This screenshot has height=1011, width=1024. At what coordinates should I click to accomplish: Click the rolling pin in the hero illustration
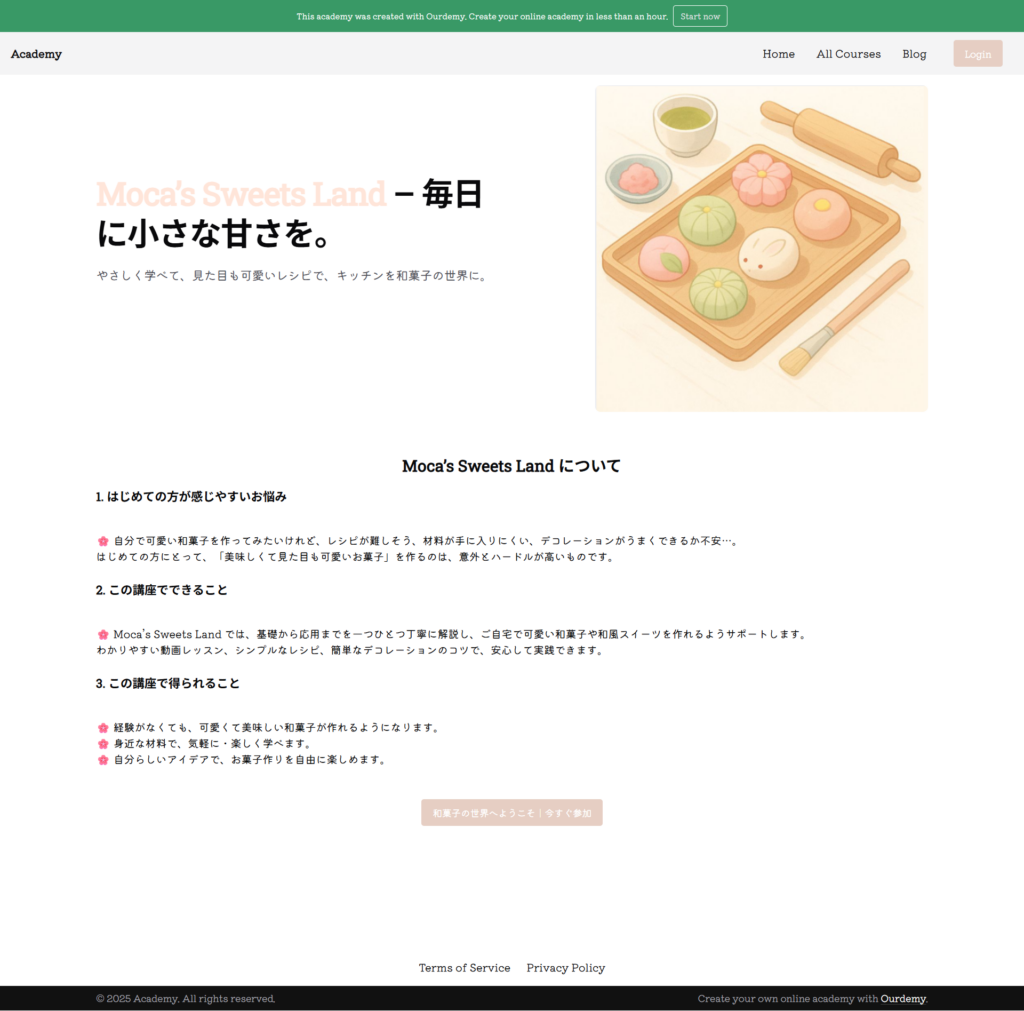(838, 140)
